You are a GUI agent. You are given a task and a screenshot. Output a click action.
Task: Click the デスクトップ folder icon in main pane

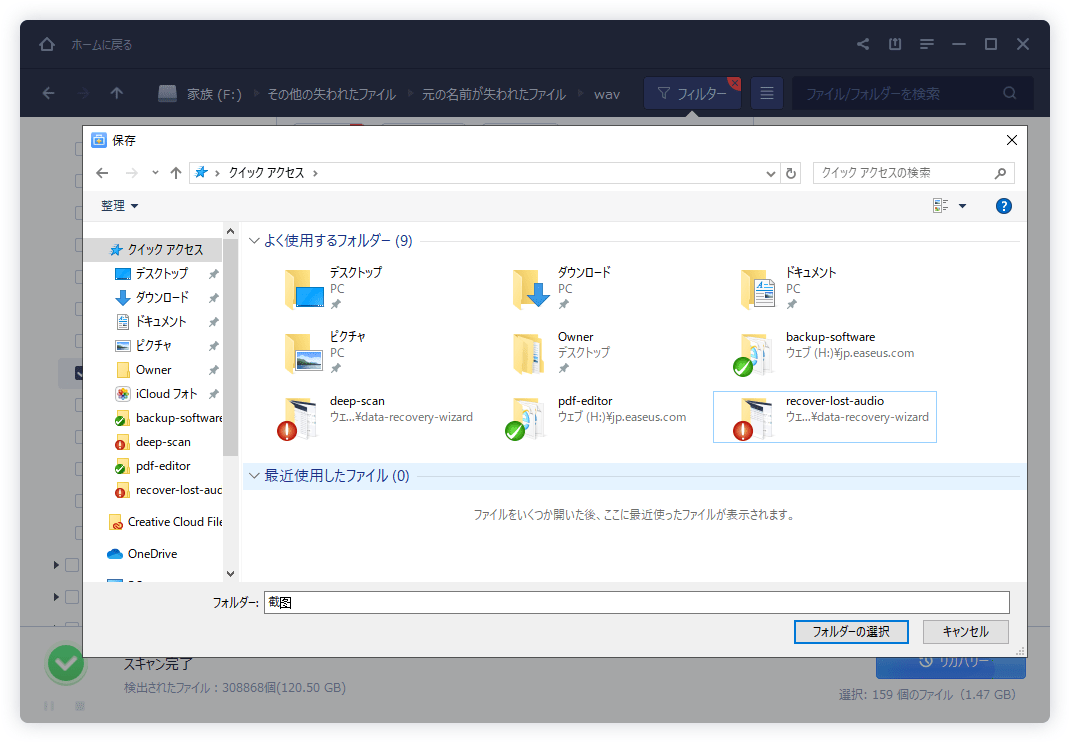304,289
